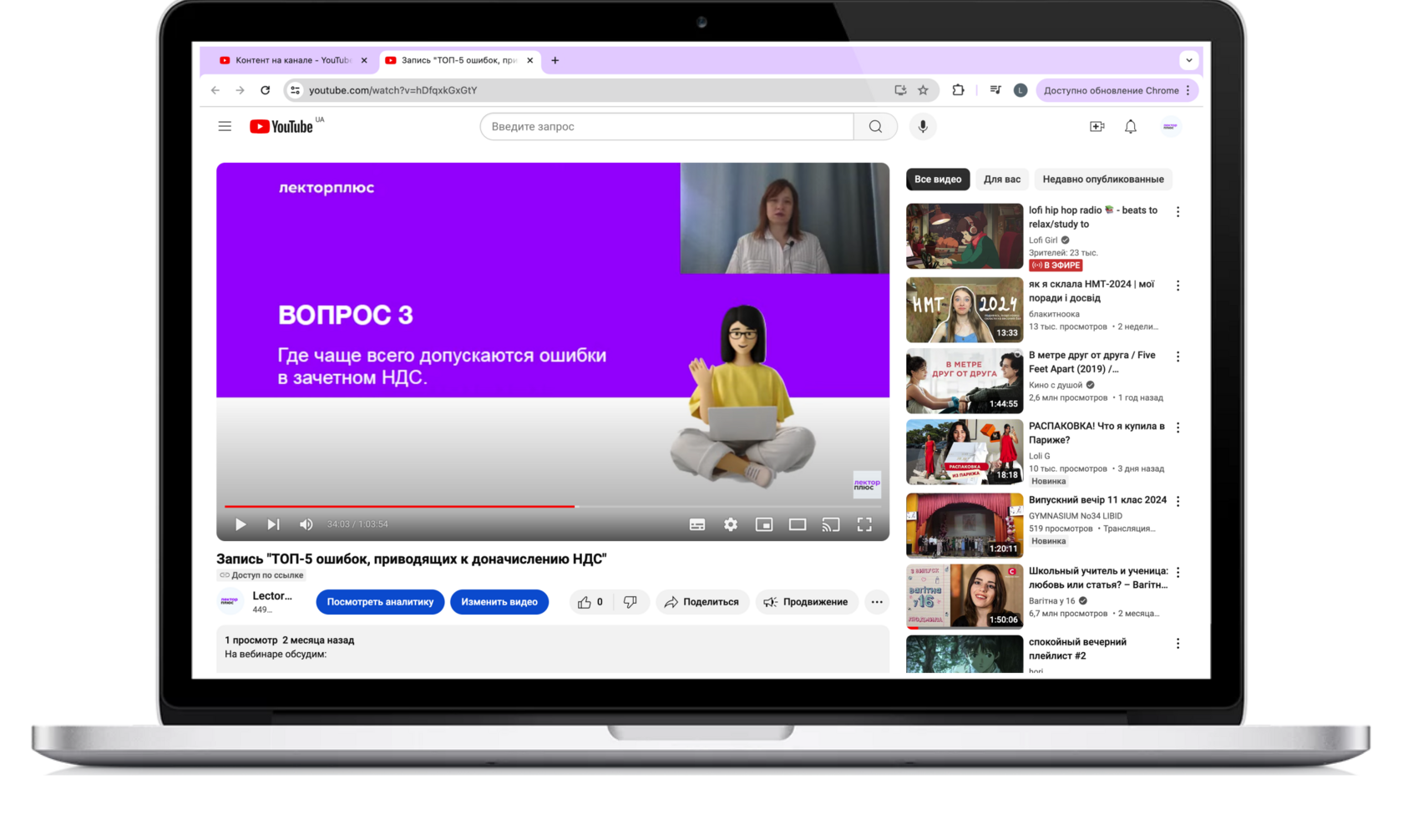Open options for Випускний вечір 11 клас
The width and height of the screenshot is (1403, 840).
(x=1178, y=501)
